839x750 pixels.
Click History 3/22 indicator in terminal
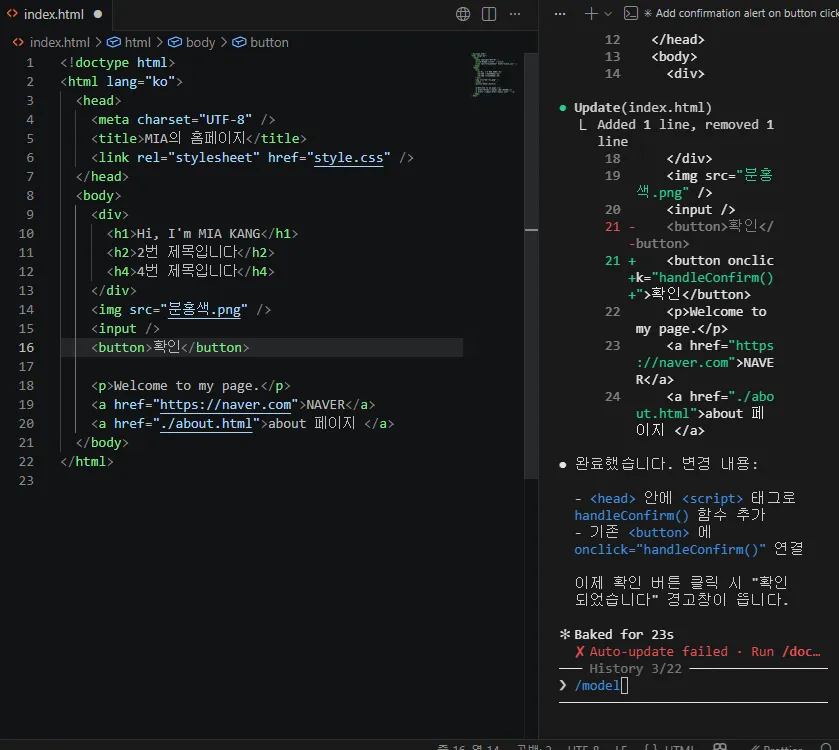click(635, 669)
